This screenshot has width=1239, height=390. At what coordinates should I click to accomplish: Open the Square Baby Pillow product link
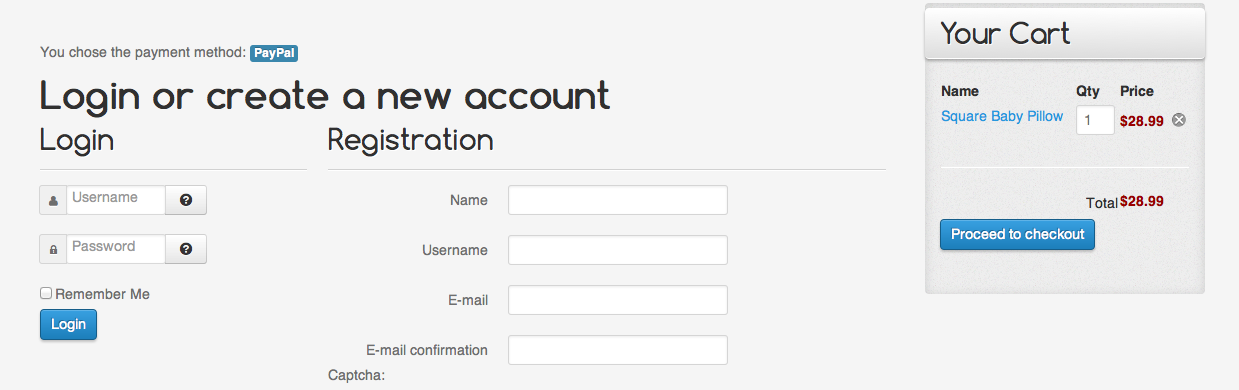pos(1002,116)
